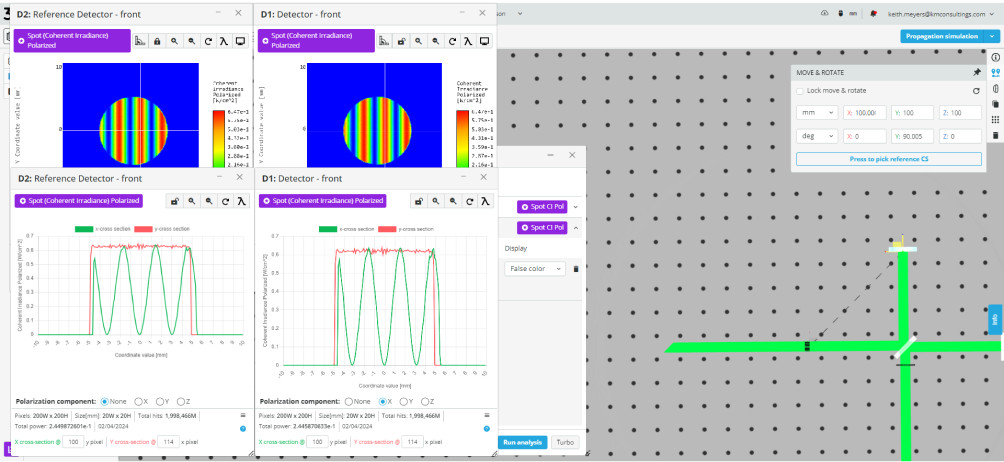
Task: Click blue help question icon in D1 cross-section window
Action: click(x=487, y=428)
